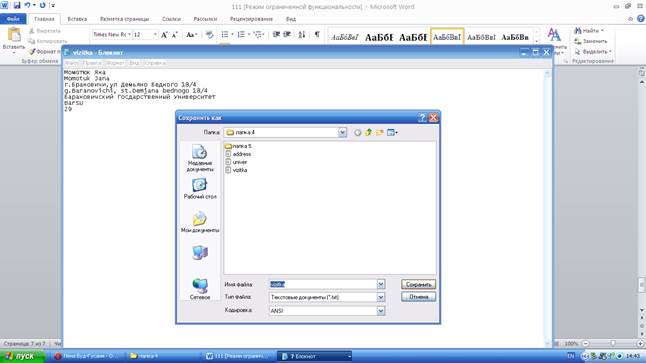Switch to the View tab in Word
The width and height of the screenshot is (646, 363).
pyautogui.click(x=291, y=19)
